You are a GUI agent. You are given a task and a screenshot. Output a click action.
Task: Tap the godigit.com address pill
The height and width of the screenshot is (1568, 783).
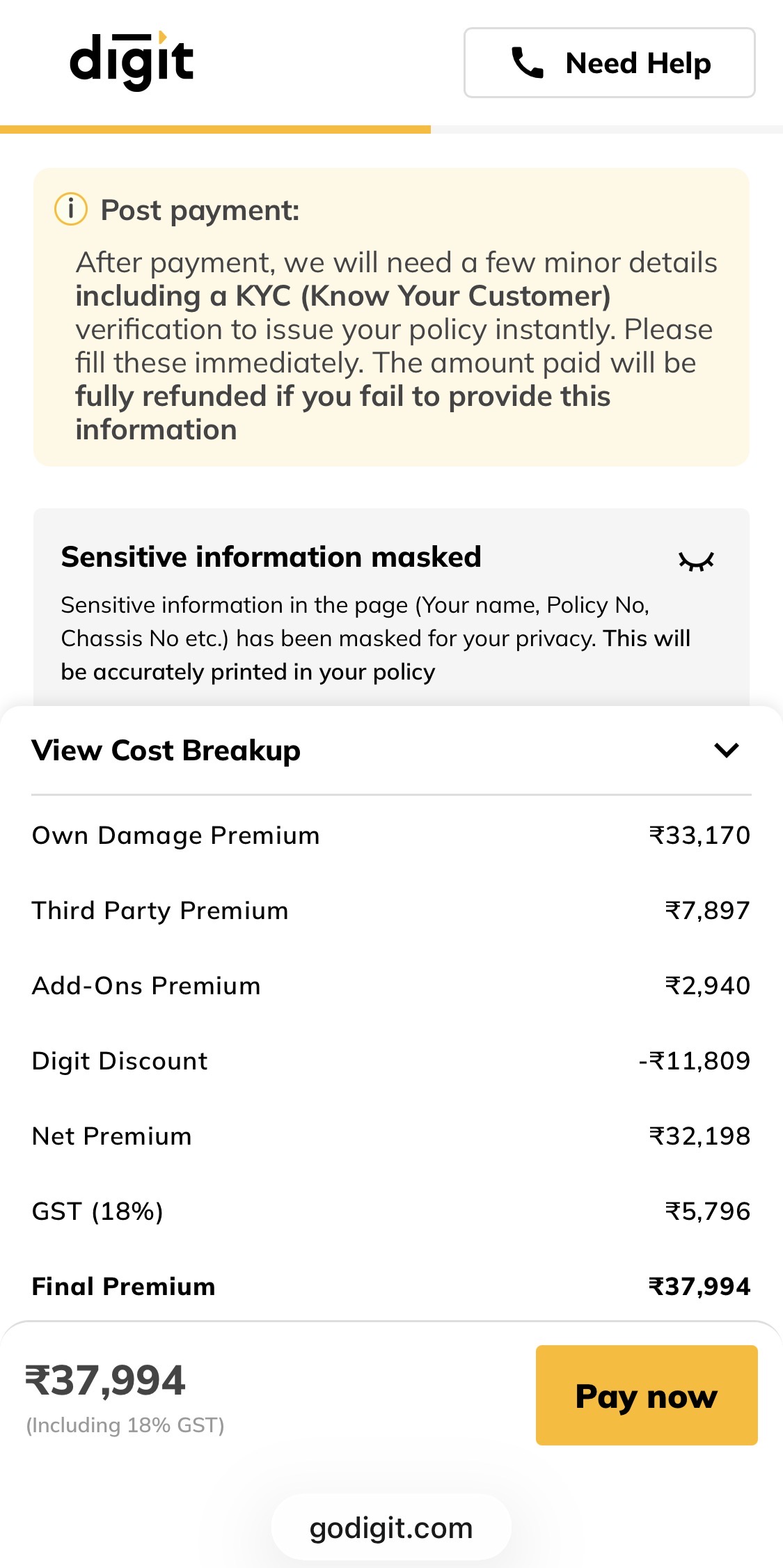click(391, 1528)
